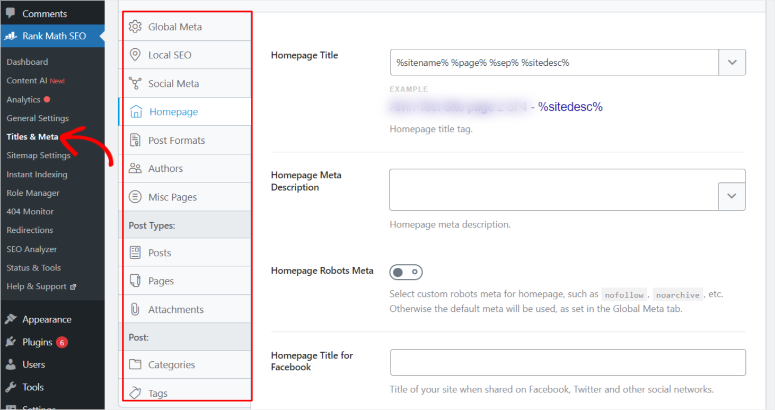The height and width of the screenshot is (410, 775).
Task: Open the Help & Support link
Action: pyautogui.click(x=36, y=287)
